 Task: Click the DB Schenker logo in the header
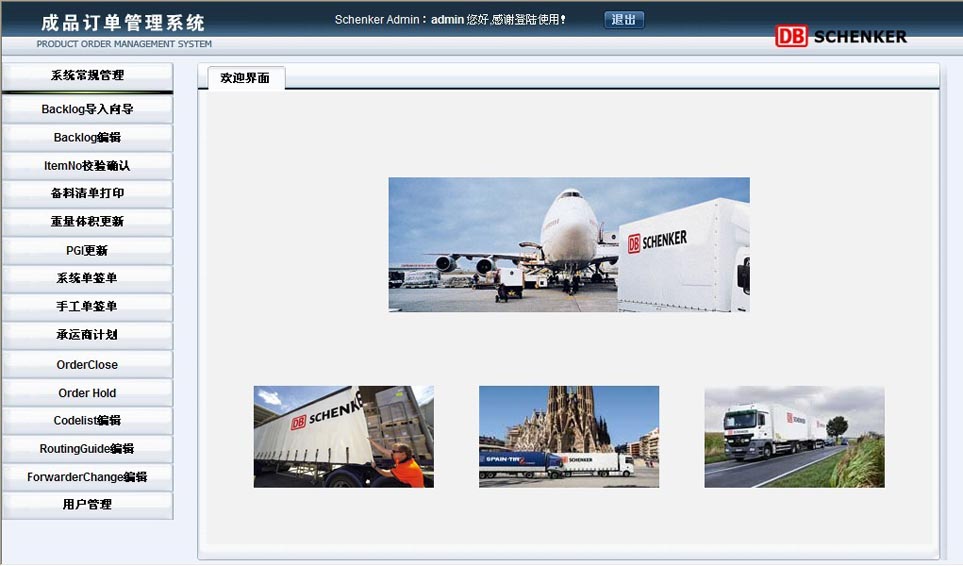841,36
